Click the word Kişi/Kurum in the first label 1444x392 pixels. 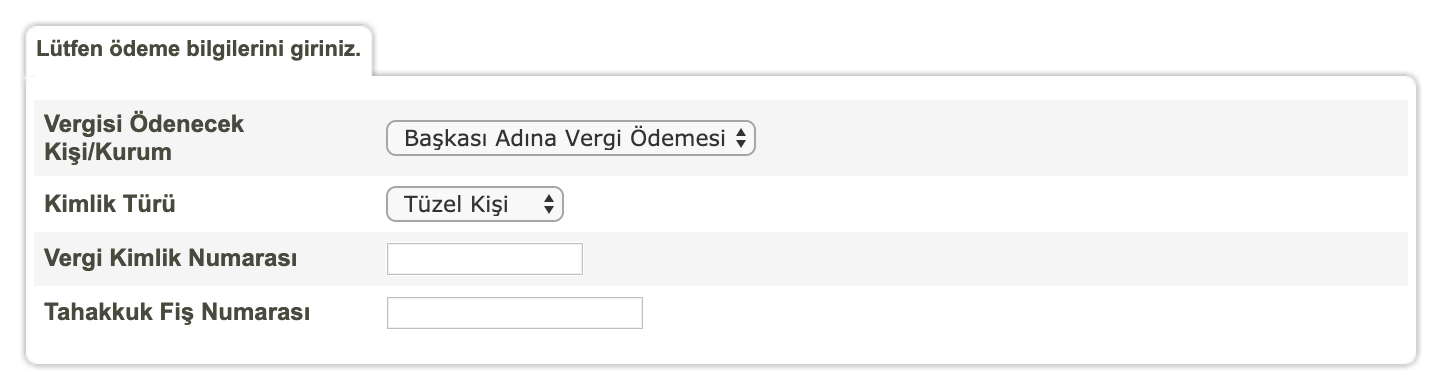pyautogui.click(x=108, y=153)
